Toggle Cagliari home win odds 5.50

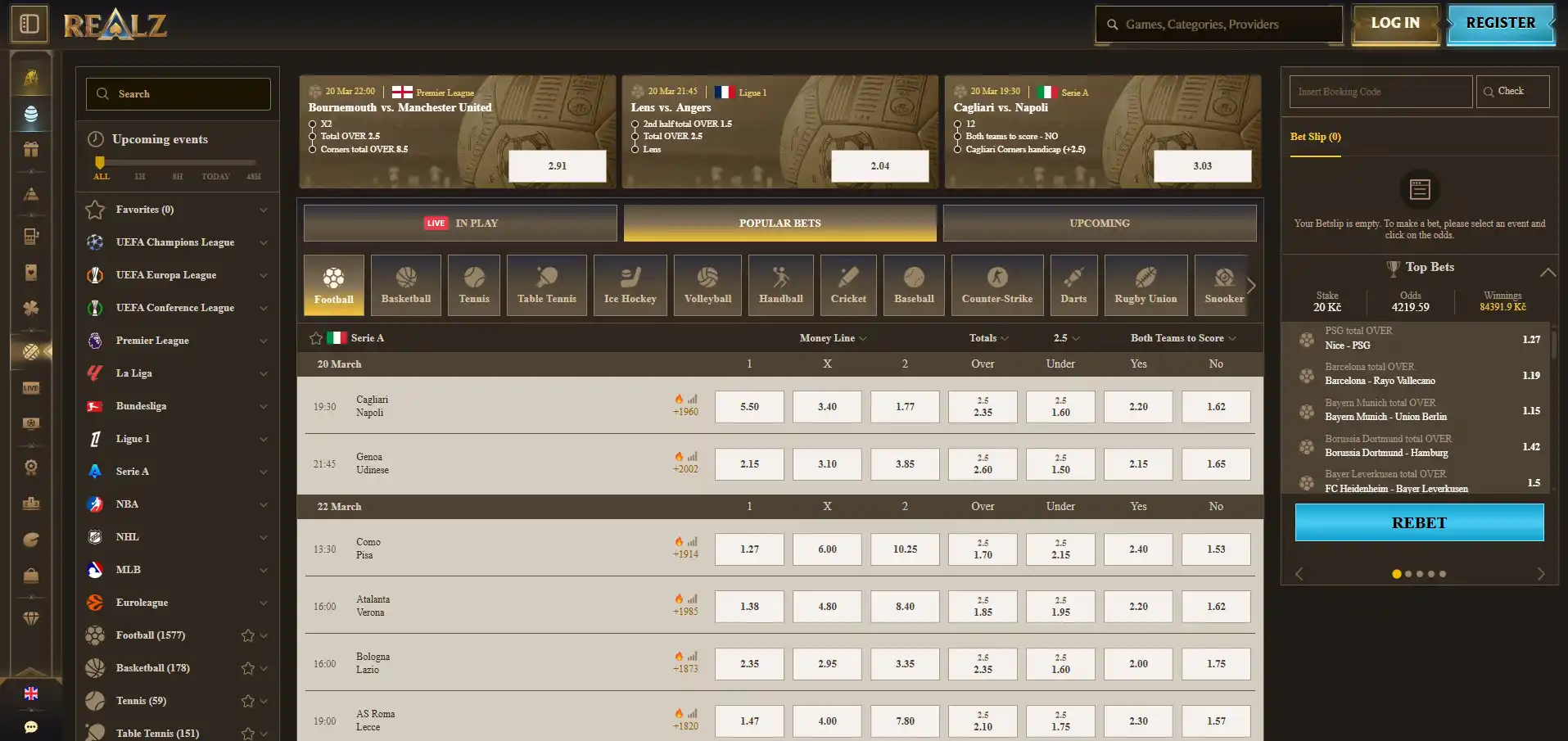[x=749, y=407]
